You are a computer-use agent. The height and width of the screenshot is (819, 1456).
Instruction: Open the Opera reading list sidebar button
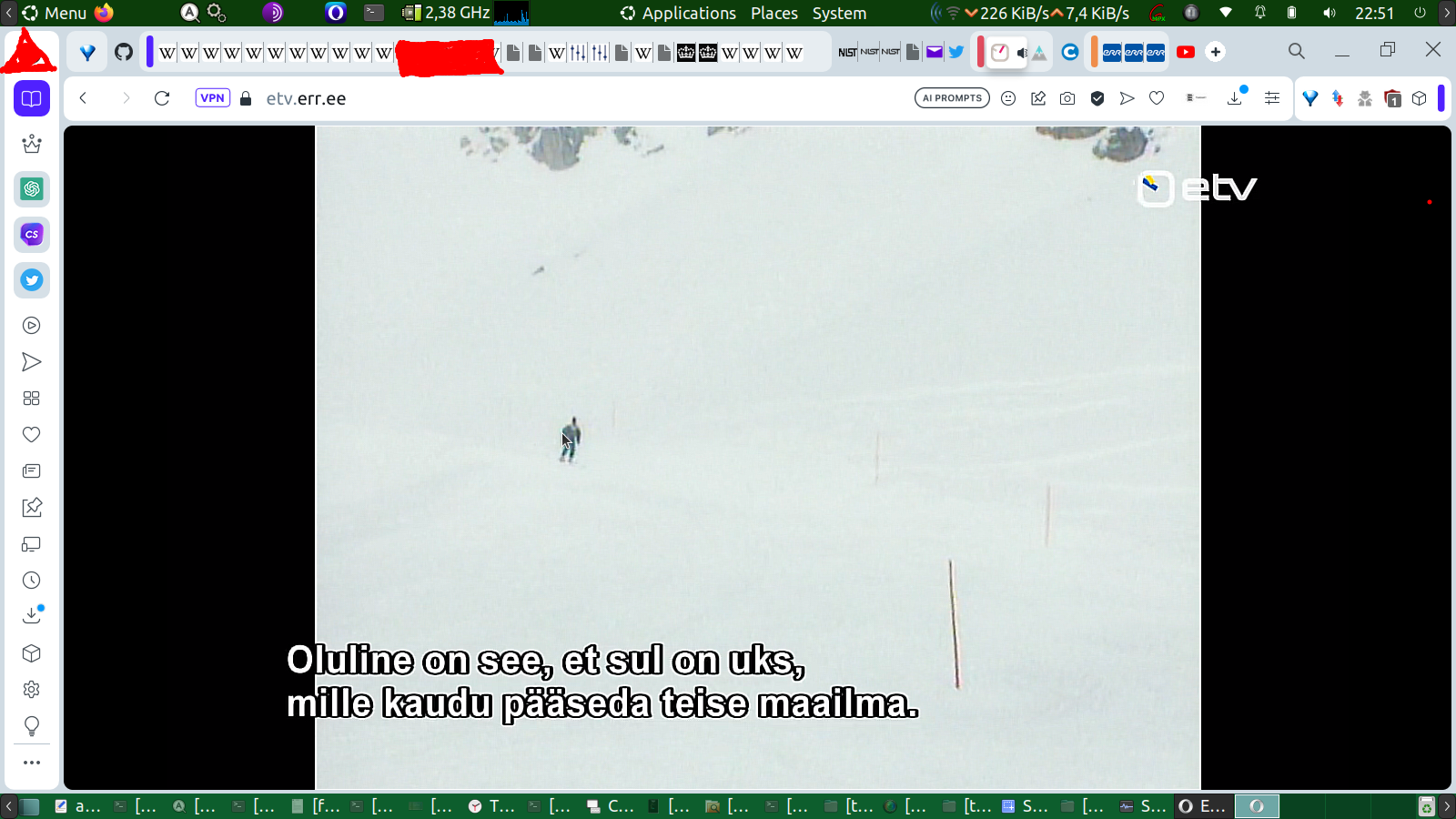click(x=32, y=98)
